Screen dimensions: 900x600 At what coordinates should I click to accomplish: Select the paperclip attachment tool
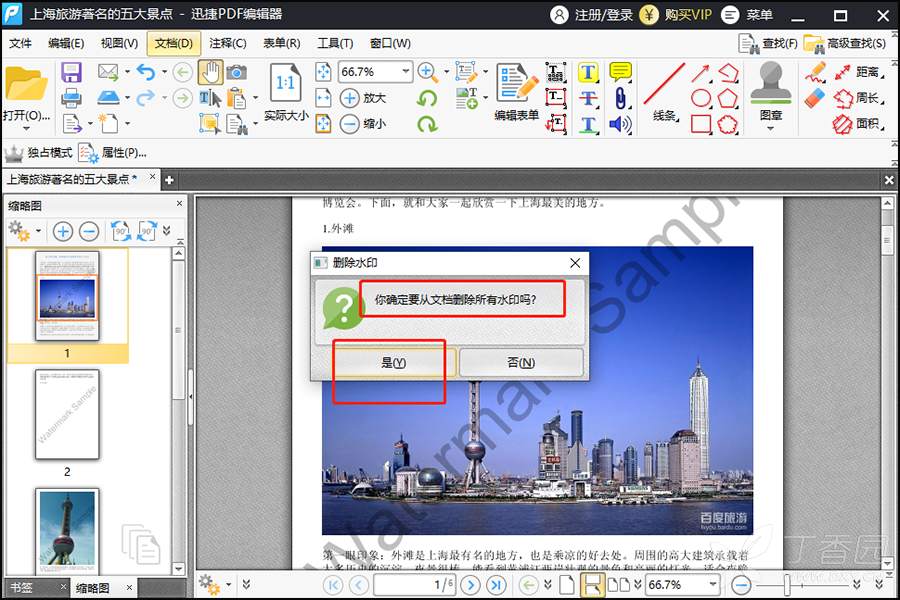pos(620,98)
